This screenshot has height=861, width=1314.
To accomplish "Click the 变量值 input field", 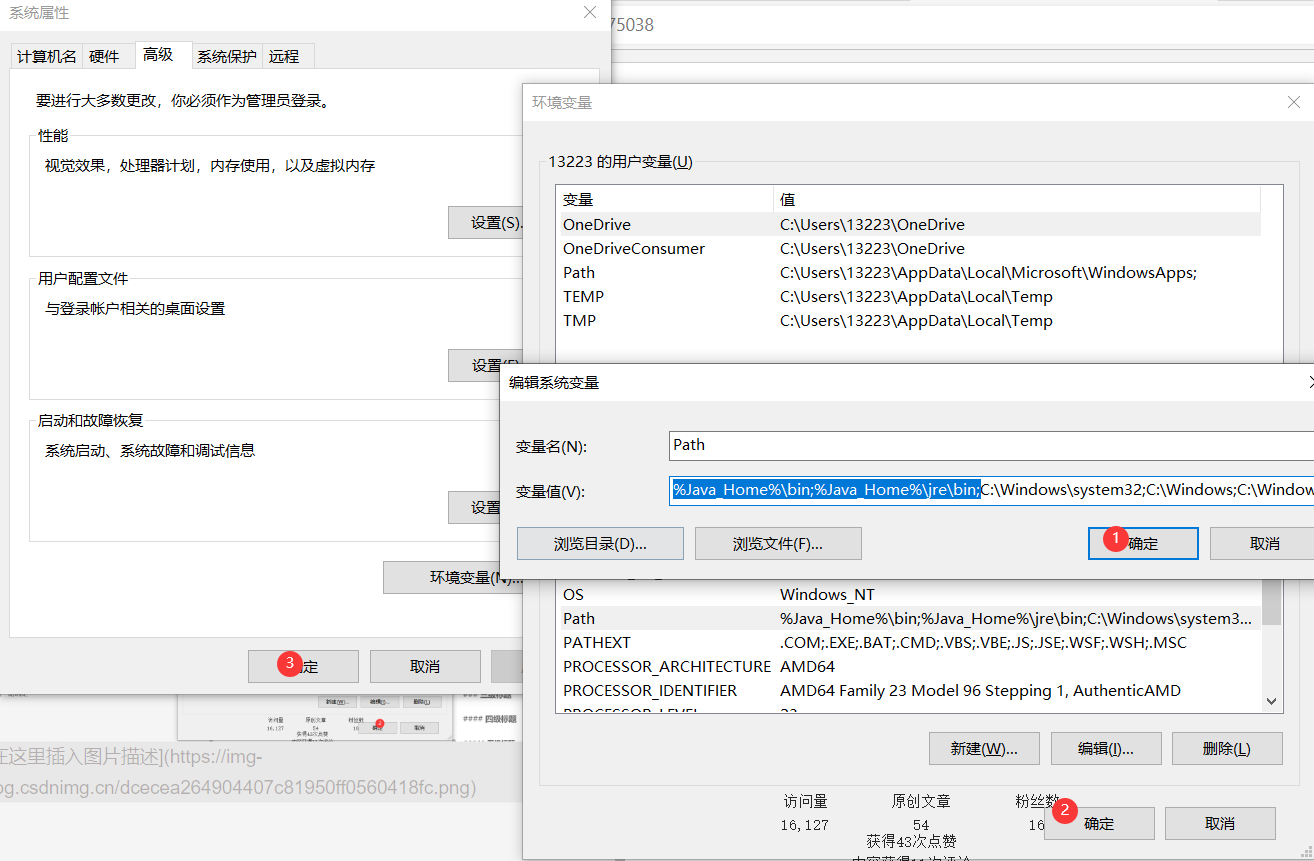I will coord(991,490).
